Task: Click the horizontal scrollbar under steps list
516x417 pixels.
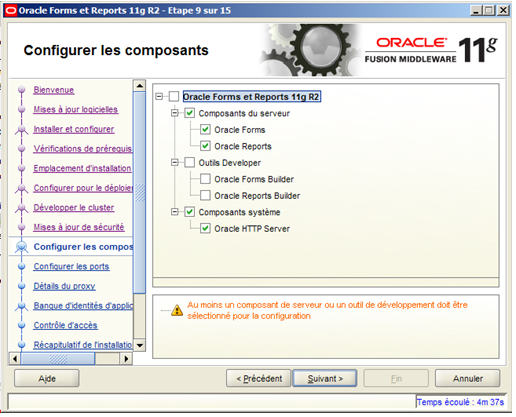Action: tap(70, 359)
